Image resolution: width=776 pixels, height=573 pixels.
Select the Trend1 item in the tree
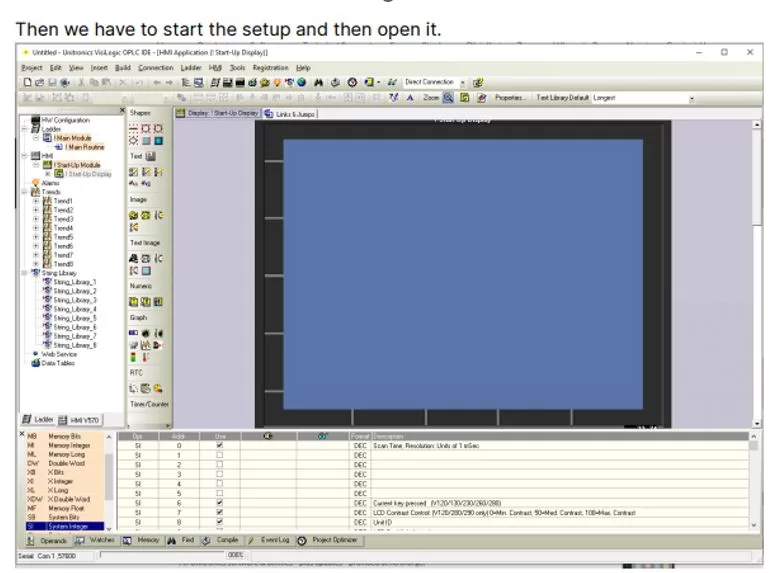tap(63, 200)
